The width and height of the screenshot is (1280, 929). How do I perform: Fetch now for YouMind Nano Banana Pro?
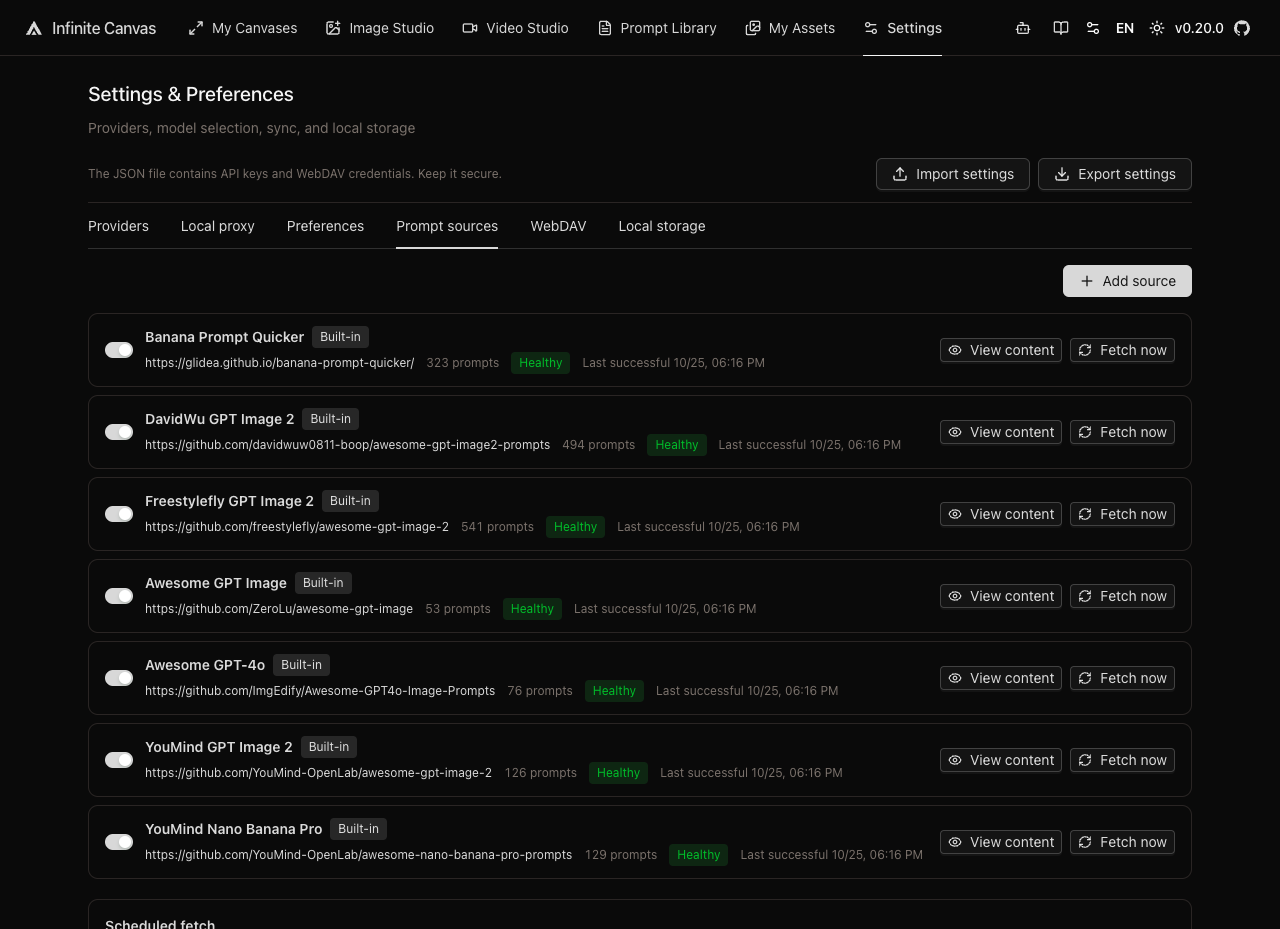point(1122,842)
